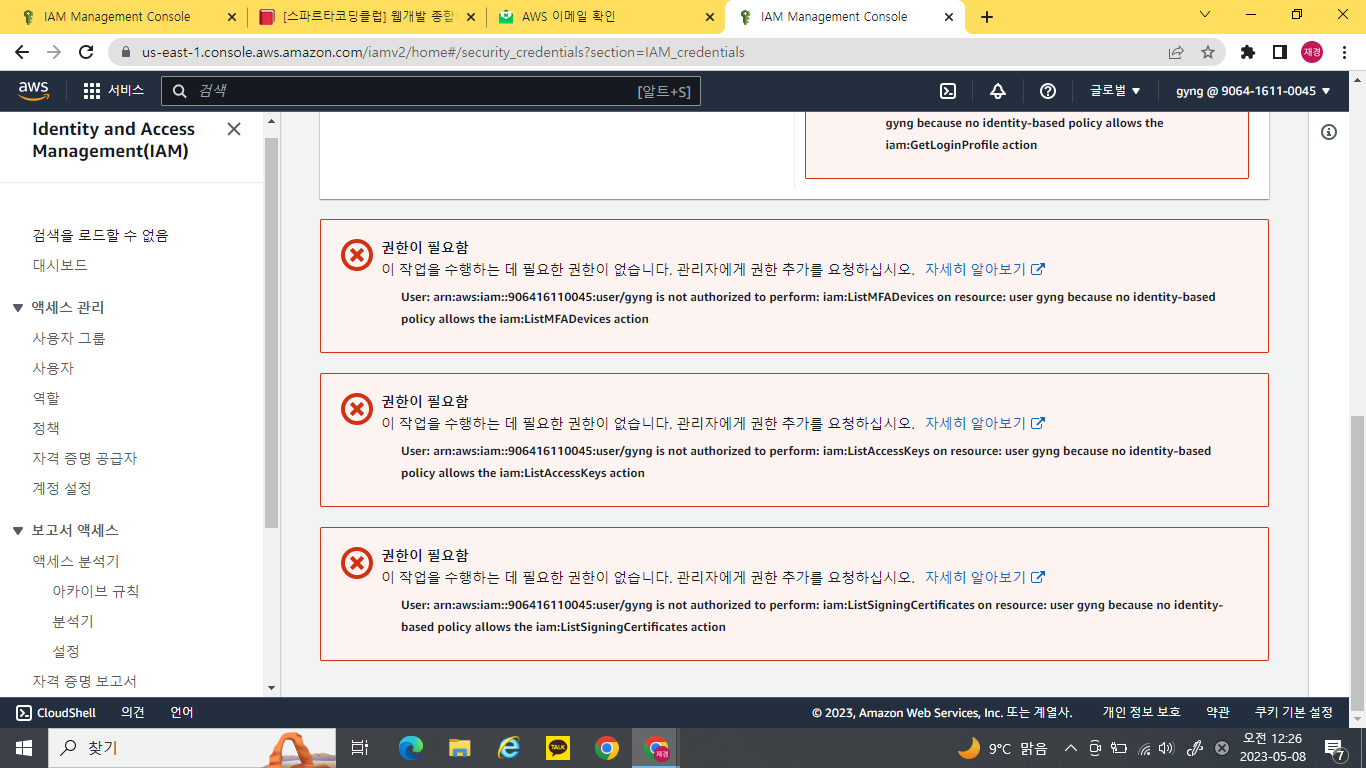
Task: Close the first IAM Management Console tab
Action: 231,17
